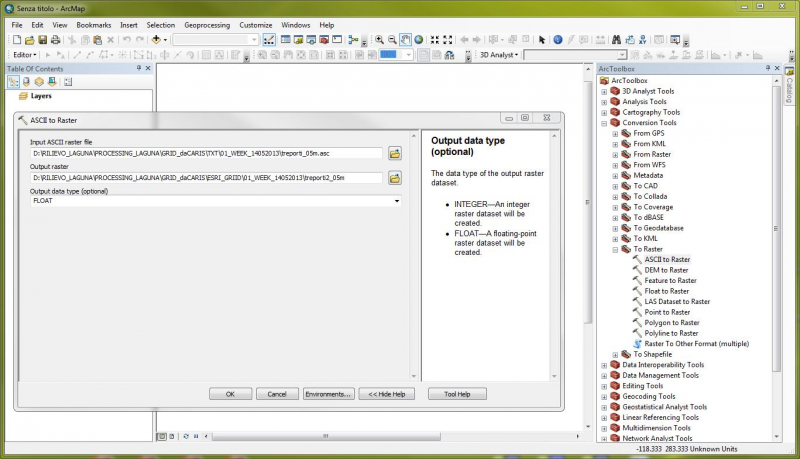Click the Fixed Zoom Out icon
800x459 pixels.
click(x=448, y=40)
